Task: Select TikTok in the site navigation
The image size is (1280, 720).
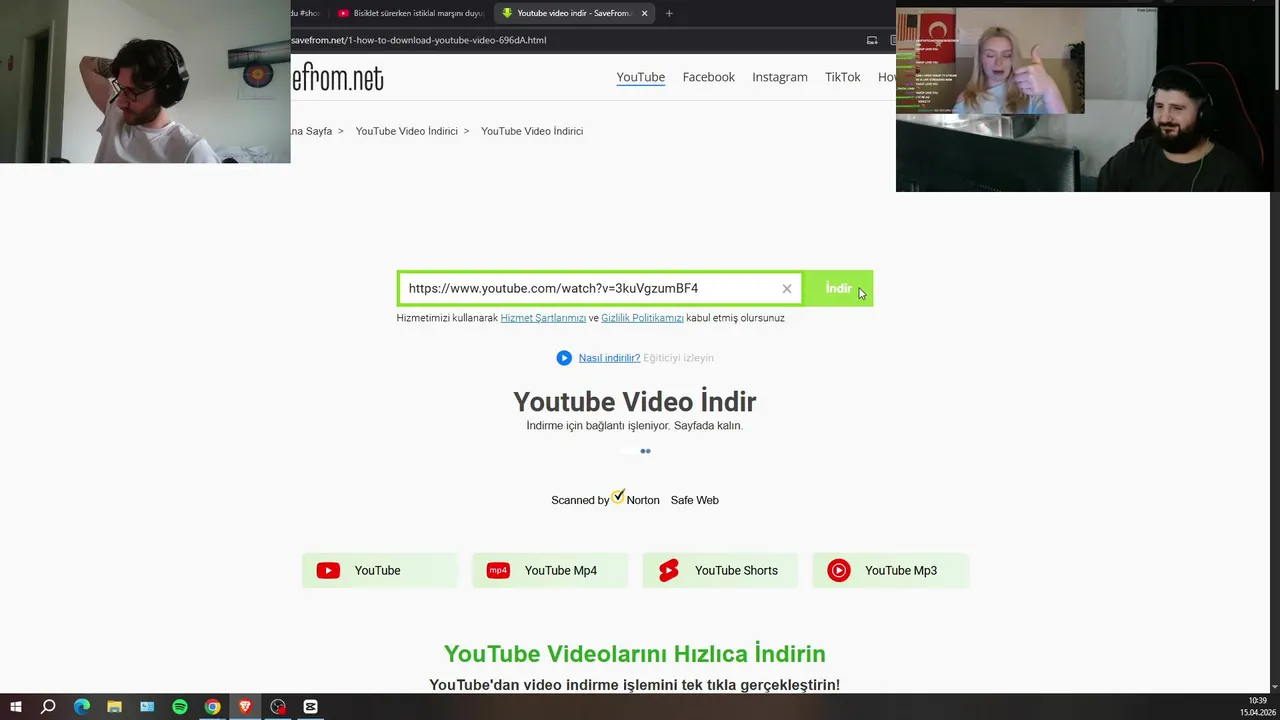Action: point(843,77)
